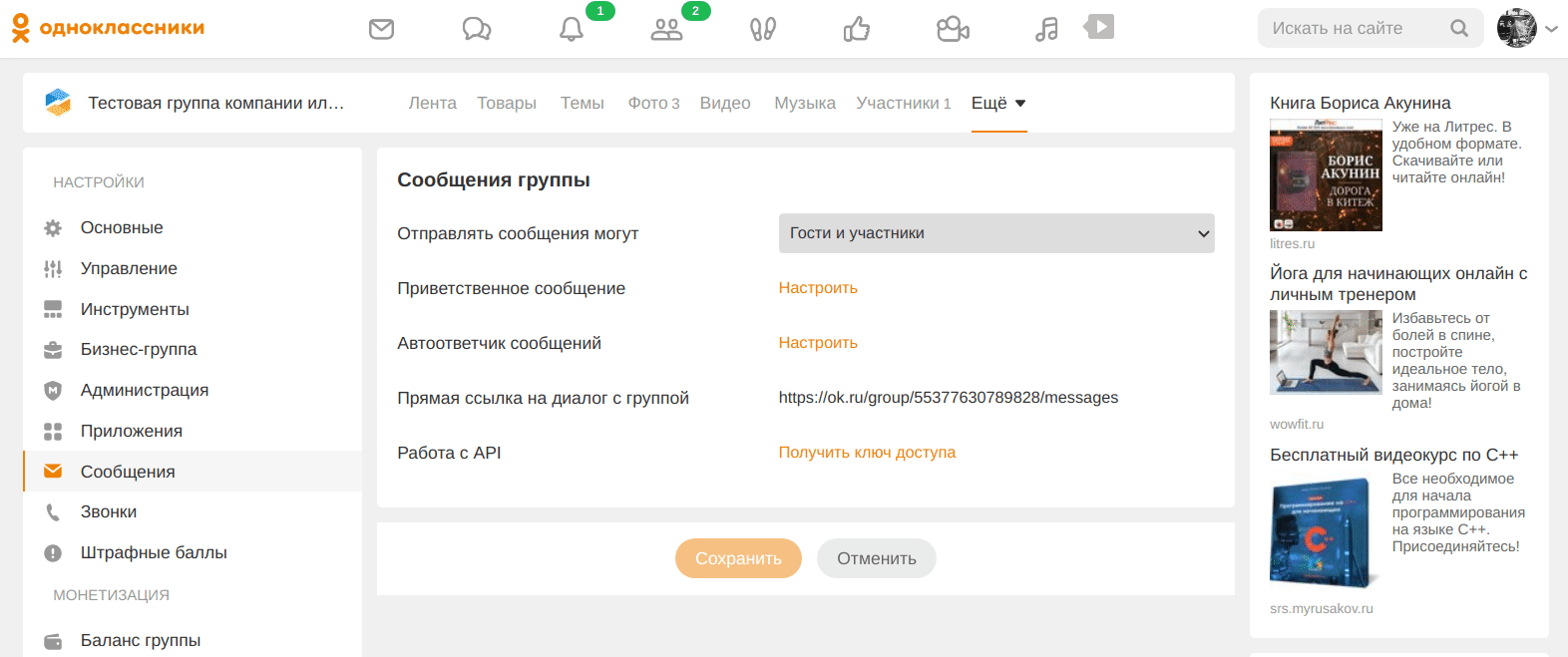Click Настроить for Приветственное сообщение
The height and width of the screenshot is (657, 1568).
pyautogui.click(x=818, y=288)
